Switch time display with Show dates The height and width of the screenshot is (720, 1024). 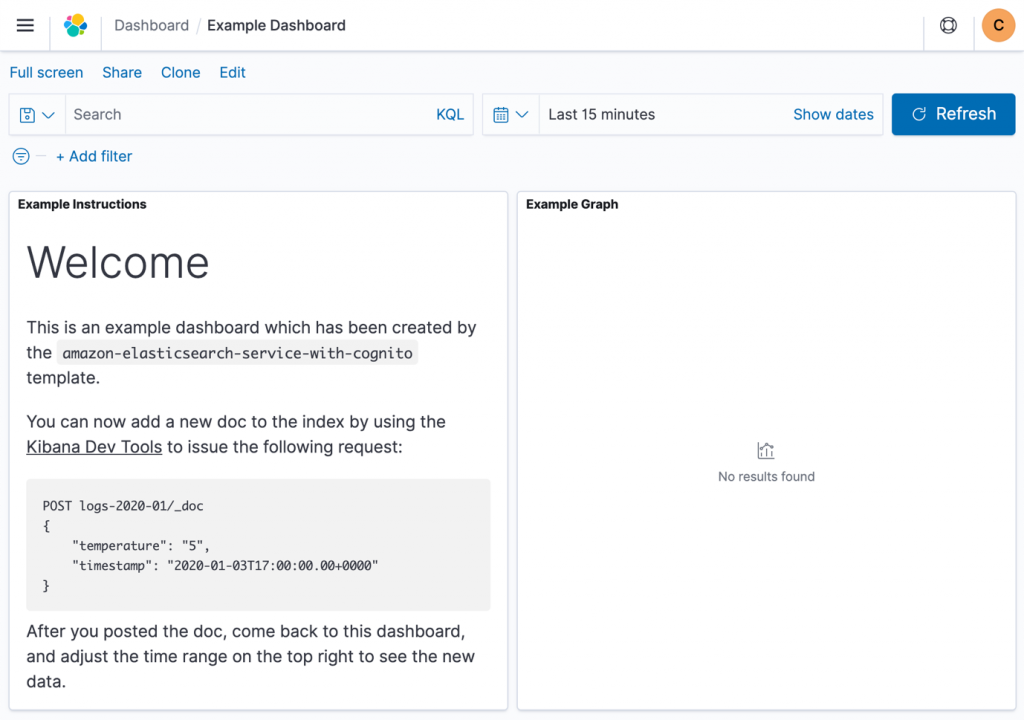point(833,114)
